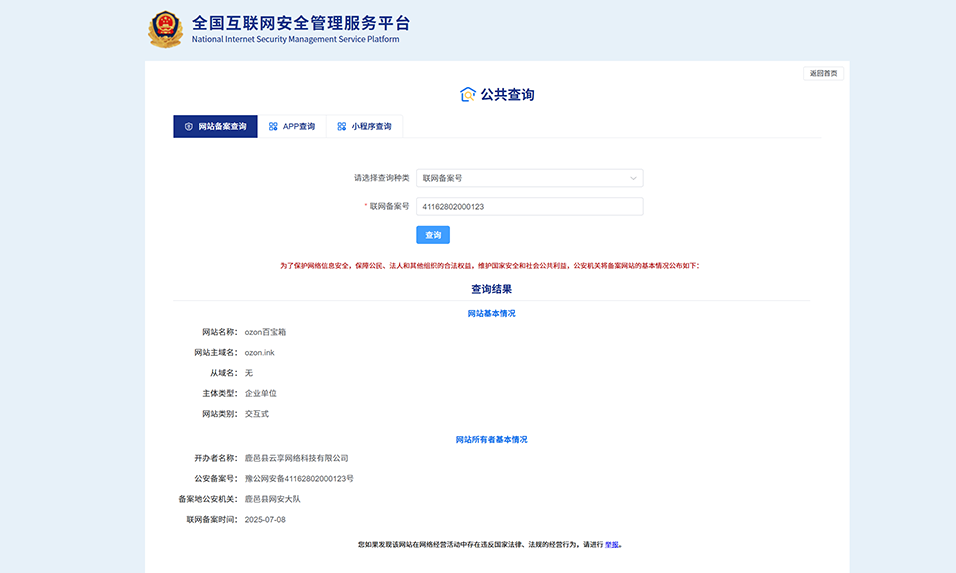Viewport: 956px width, 573px height.
Task: Click the 网站主域名 field label
Action: (x=216, y=352)
